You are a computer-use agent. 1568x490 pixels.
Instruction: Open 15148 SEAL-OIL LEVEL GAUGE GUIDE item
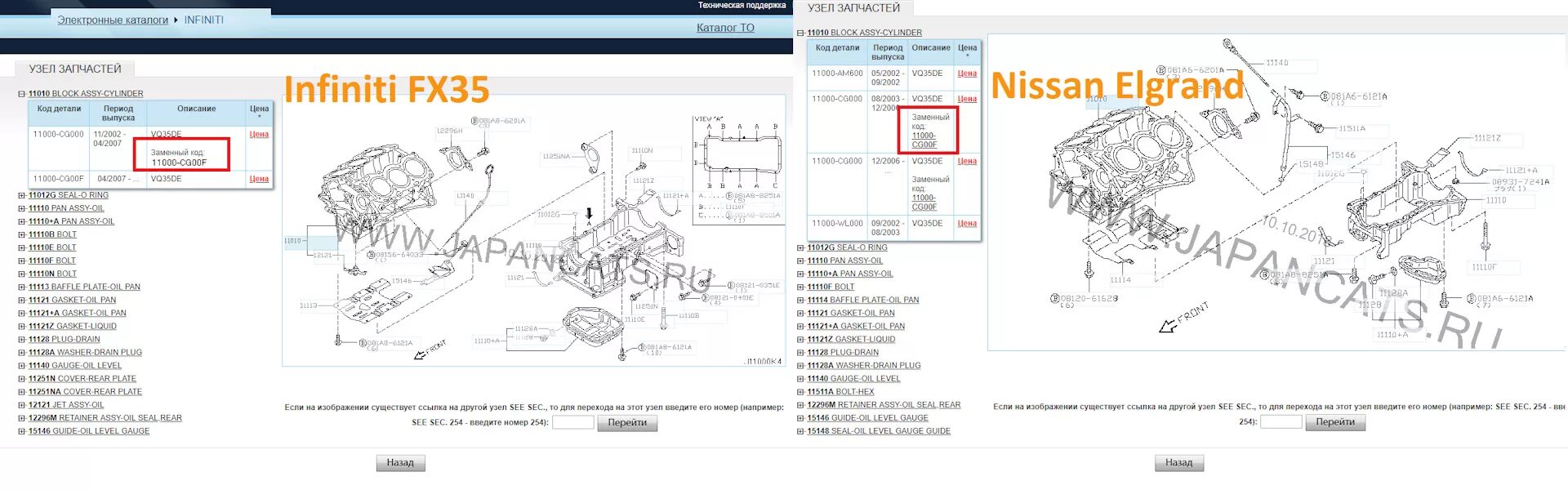pos(879,430)
